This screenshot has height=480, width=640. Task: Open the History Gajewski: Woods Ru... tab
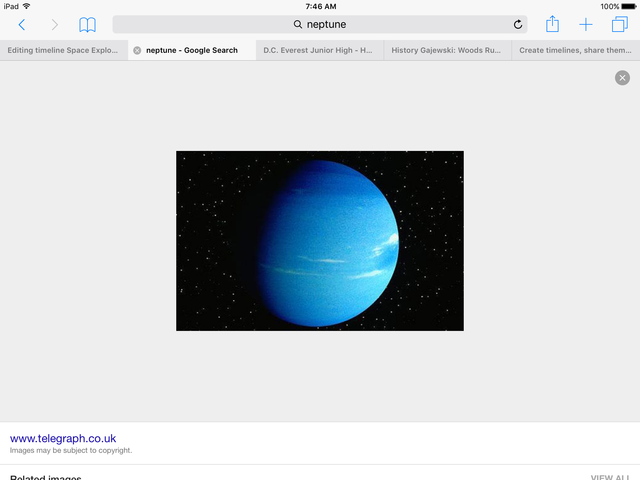click(x=448, y=50)
